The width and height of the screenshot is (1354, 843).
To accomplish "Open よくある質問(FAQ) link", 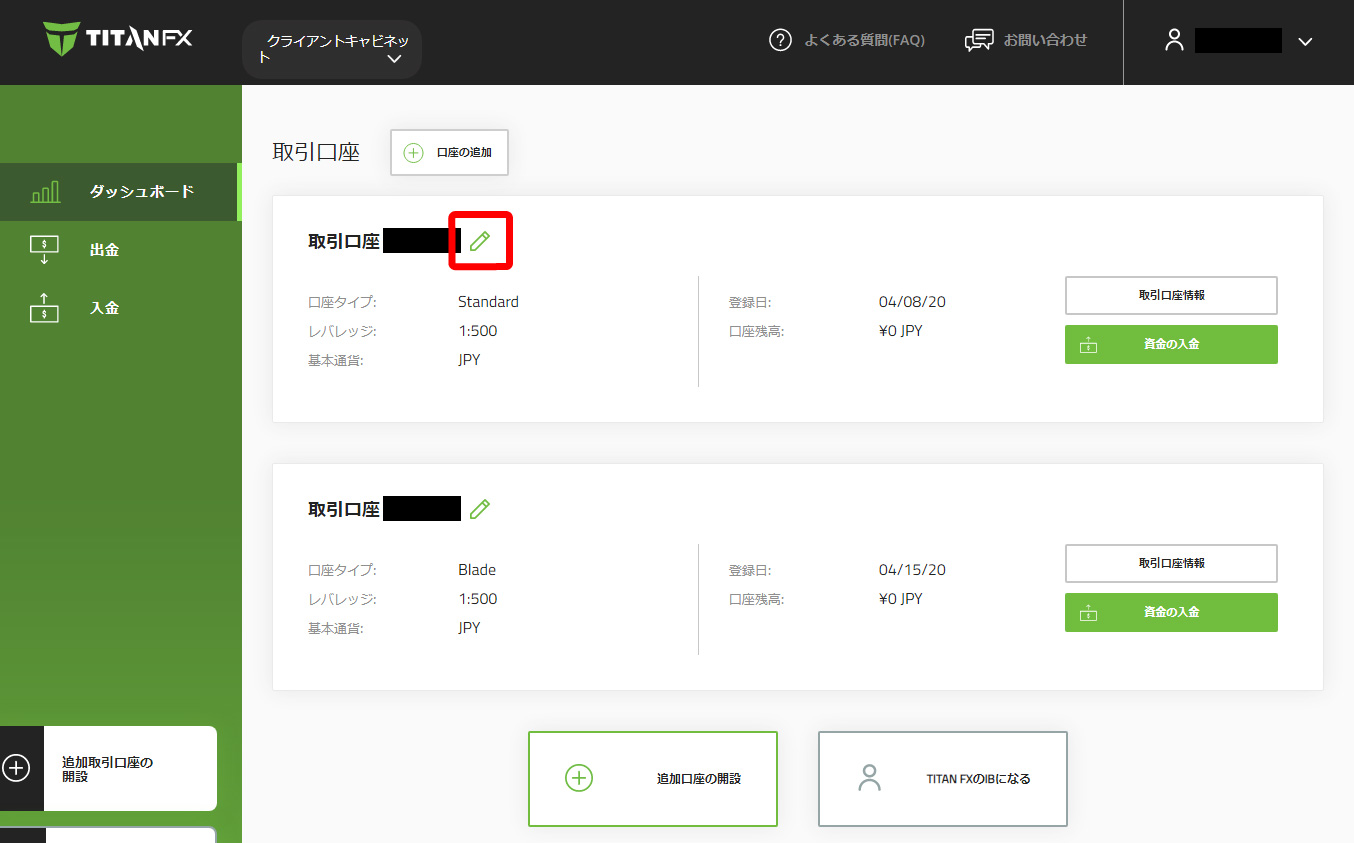I will 864,40.
